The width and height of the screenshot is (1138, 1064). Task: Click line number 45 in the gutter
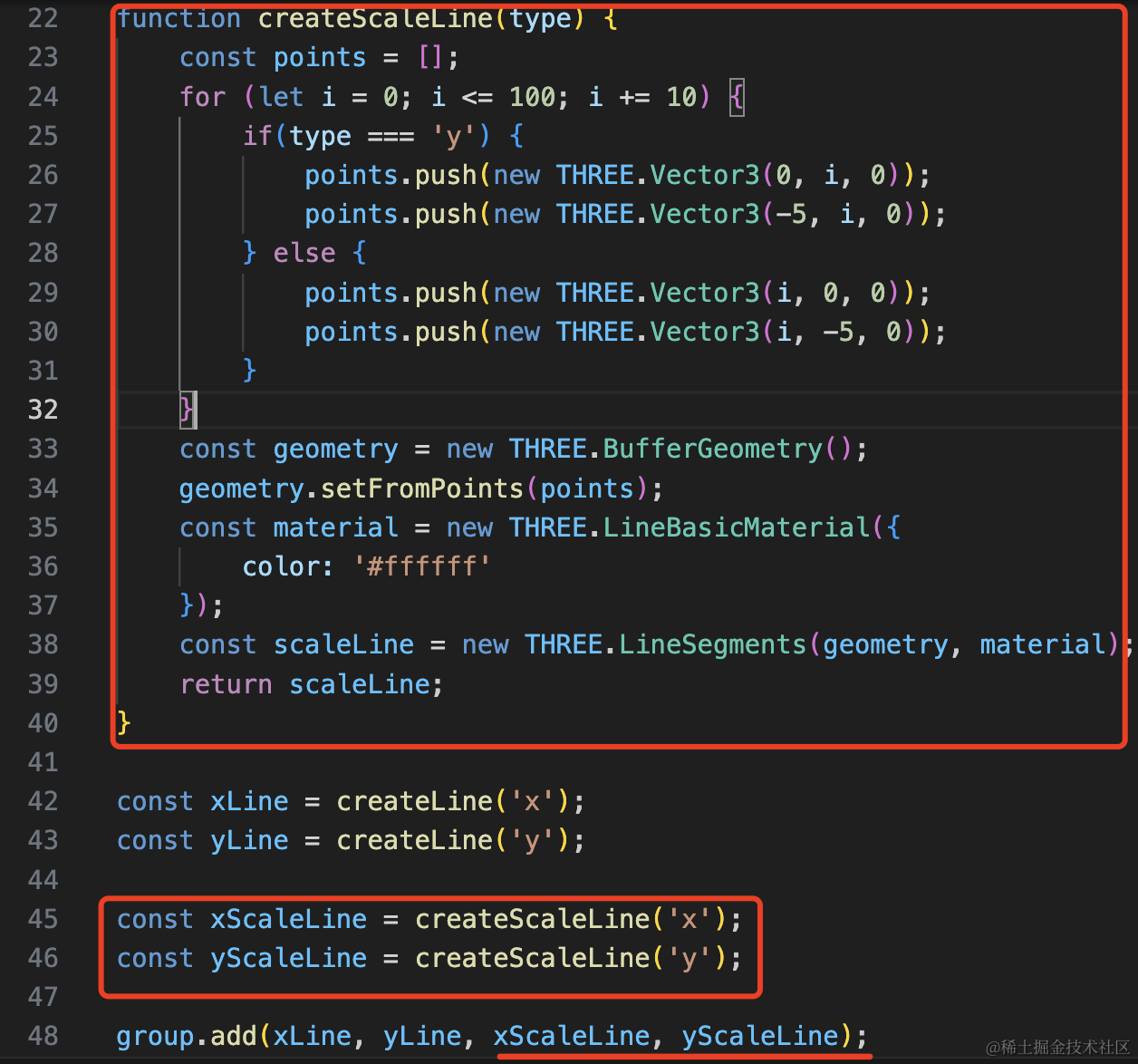43,919
